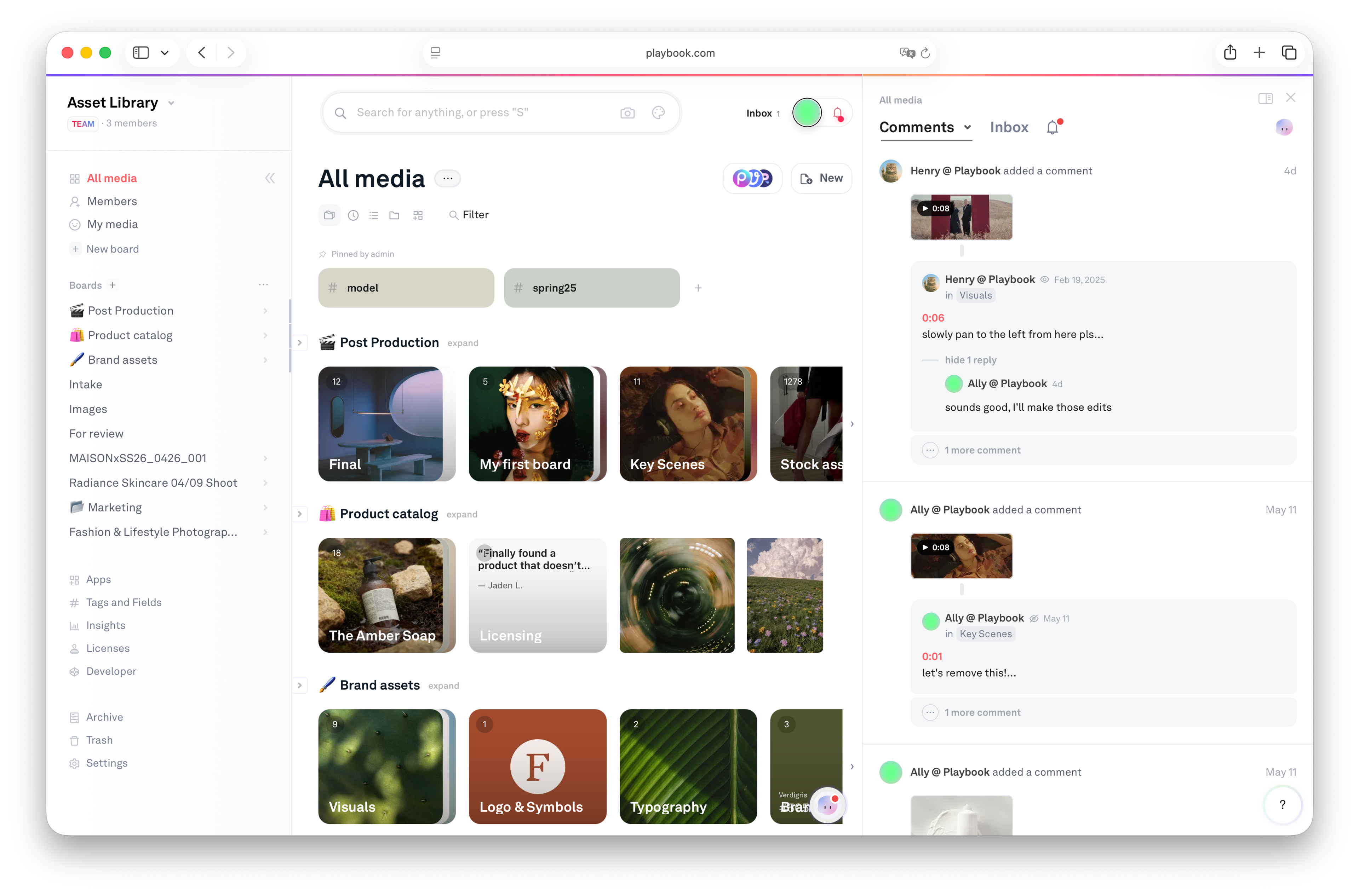
Task: Click the comments panel bell icon
Action: pos(1053,127)
